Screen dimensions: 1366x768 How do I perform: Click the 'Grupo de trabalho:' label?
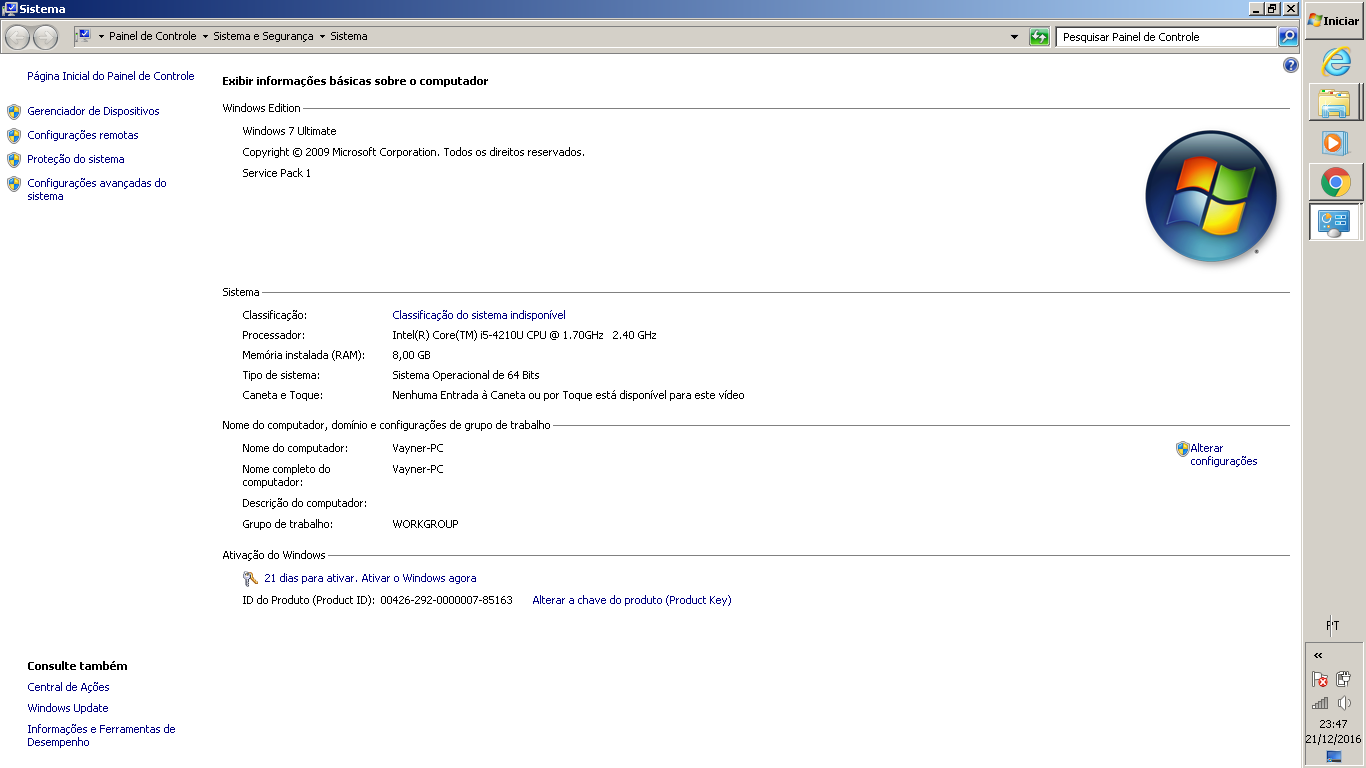(x=287, y=524)
